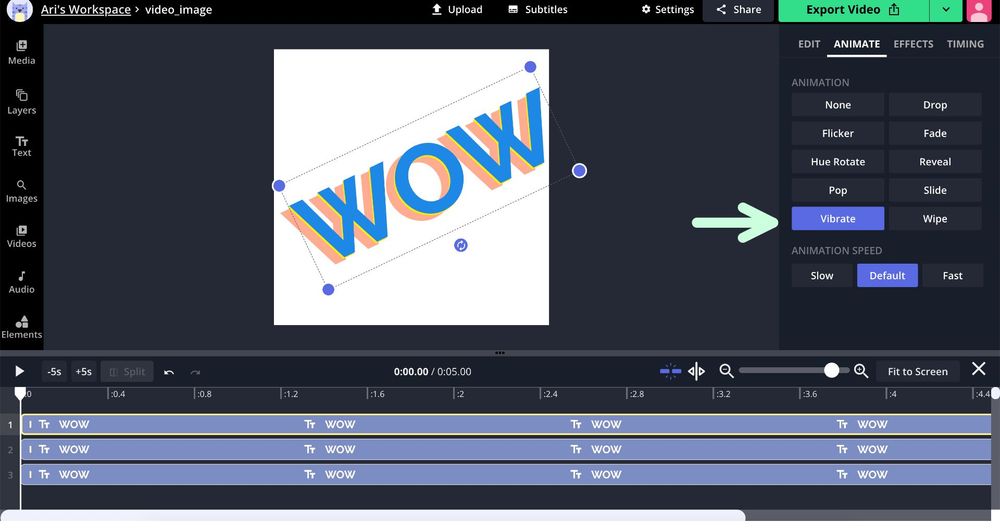Switch to the TIMING tab
Image resolution: width=1000 pixels, height=532 pixels.
pyautogui.click(x=965, y=44)
